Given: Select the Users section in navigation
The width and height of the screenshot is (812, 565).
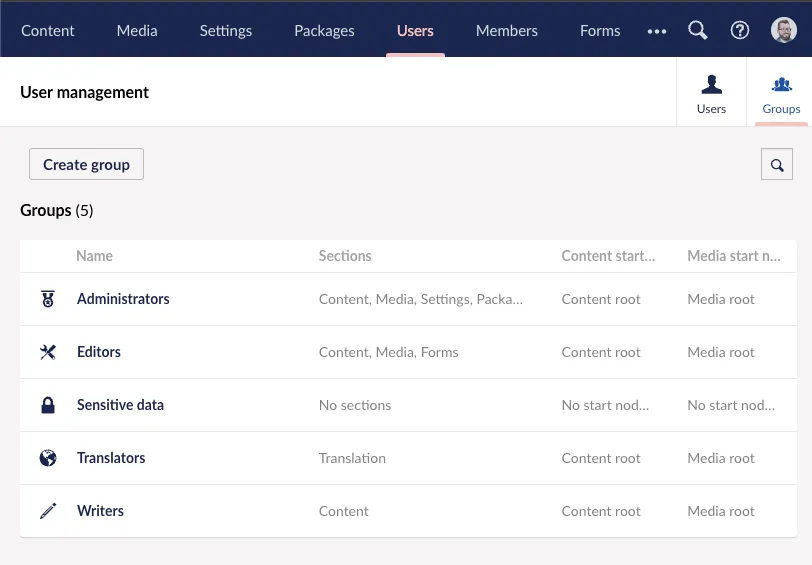Looking at the screenshot, I should click(x=415, y=31).
